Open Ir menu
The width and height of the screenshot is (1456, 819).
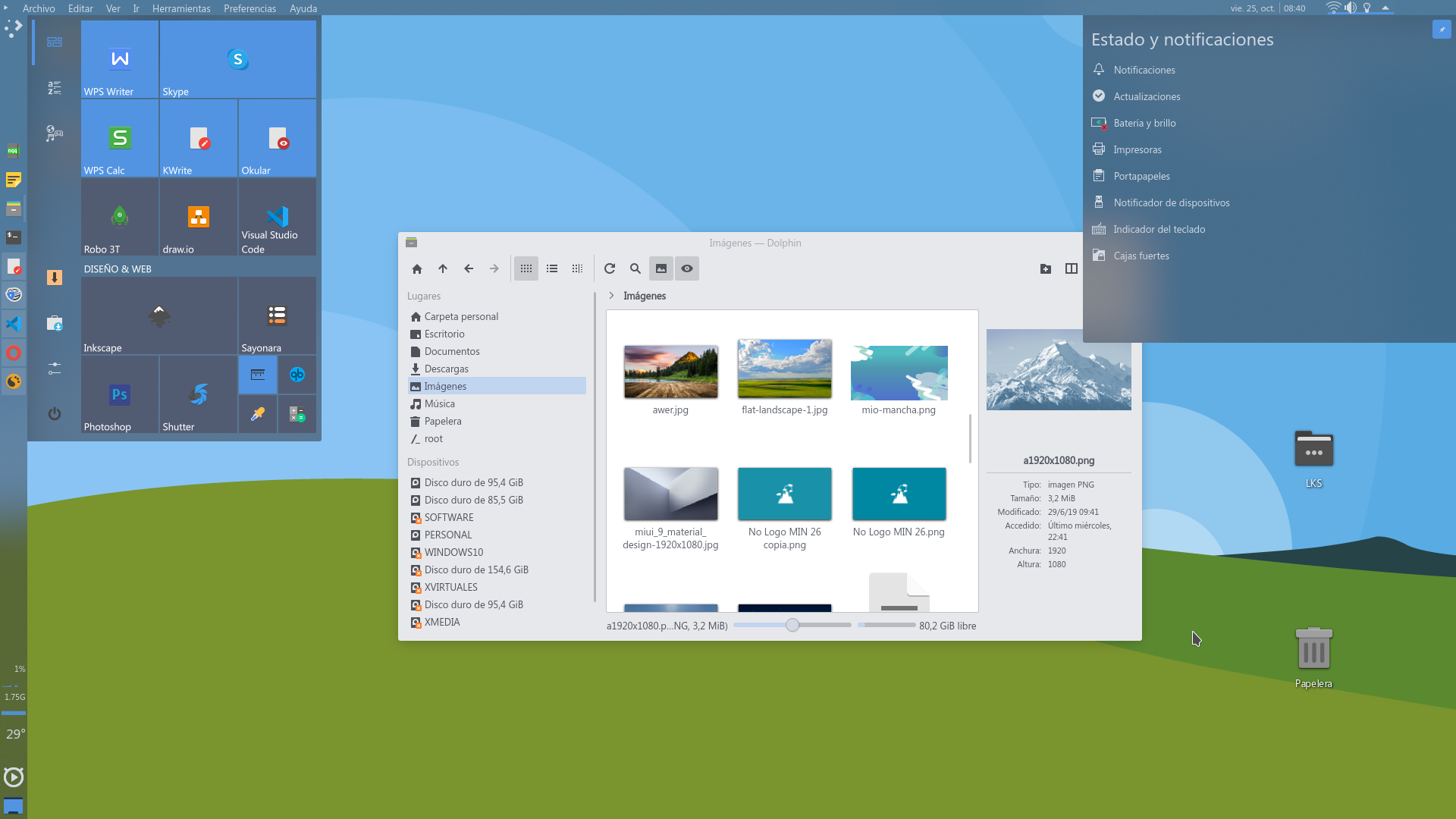(x=136, y=8)
